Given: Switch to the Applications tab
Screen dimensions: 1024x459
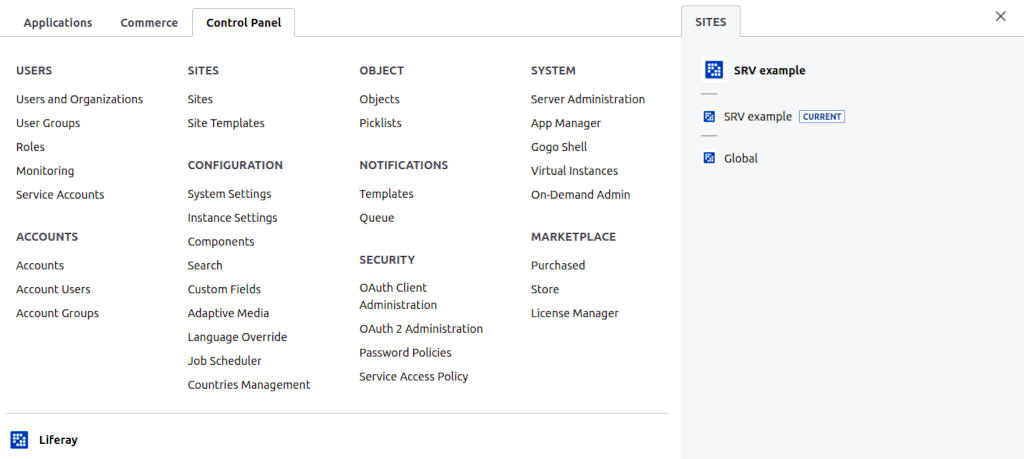Looking at the screenshot, I should point(57,23).
